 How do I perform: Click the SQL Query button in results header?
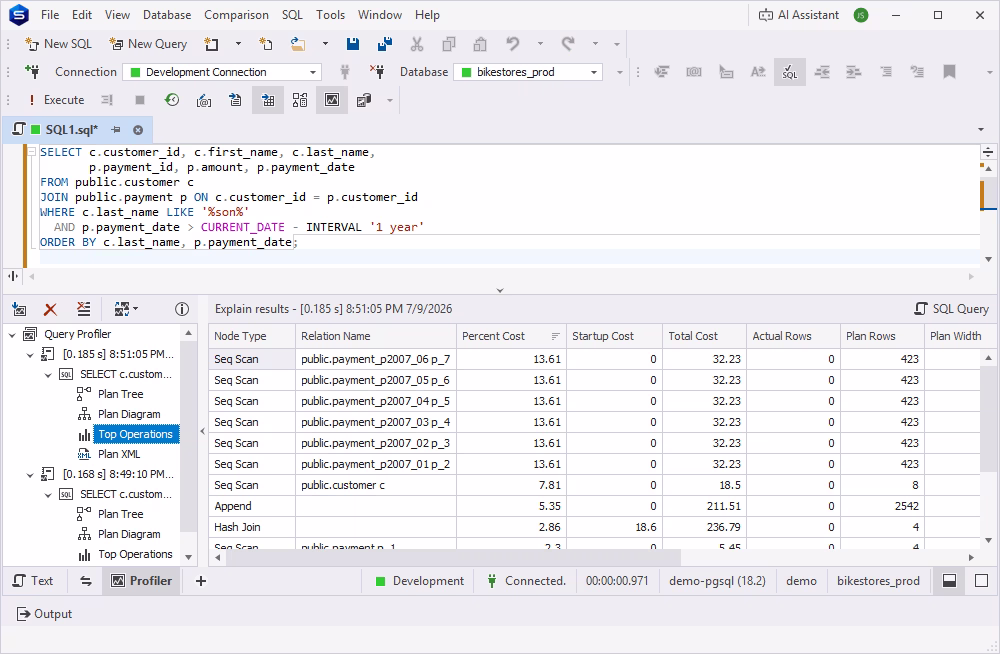coord(952,309)
